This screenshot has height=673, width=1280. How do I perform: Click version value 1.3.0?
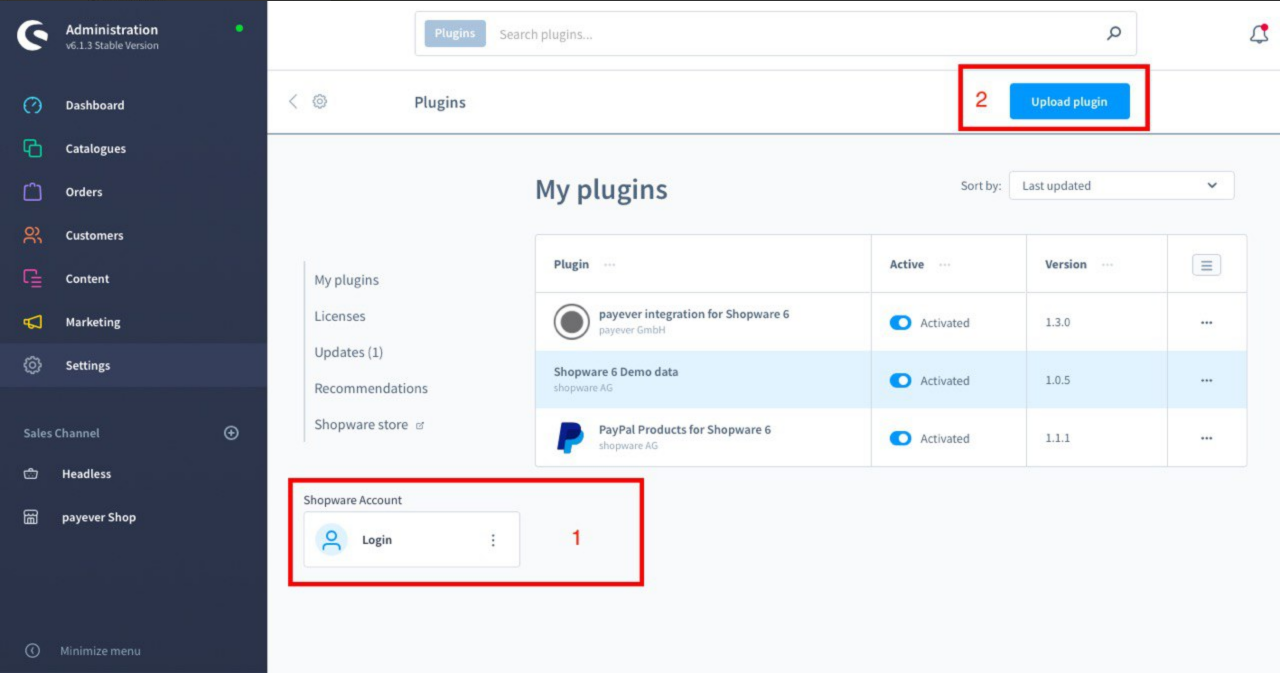(1057, 323)
